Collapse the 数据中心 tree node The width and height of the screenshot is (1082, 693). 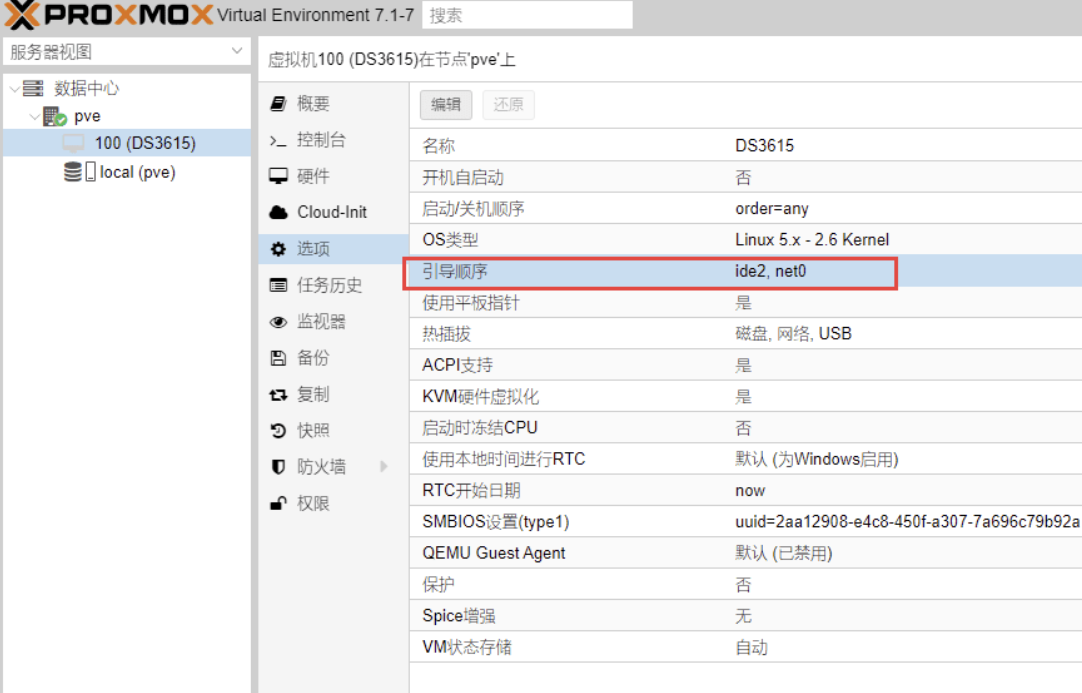click(x=14, y=89)
